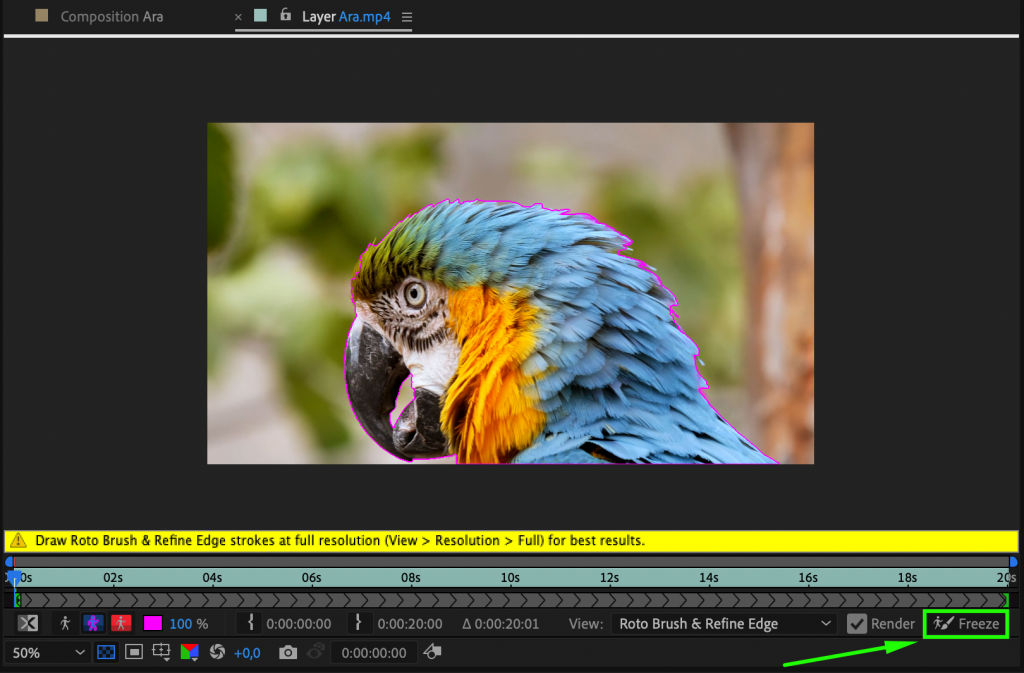The height and width of the screenshot is (673, 1024).
Task: Click the 10s mark on the timeline ruler
Action: [510, 577]
